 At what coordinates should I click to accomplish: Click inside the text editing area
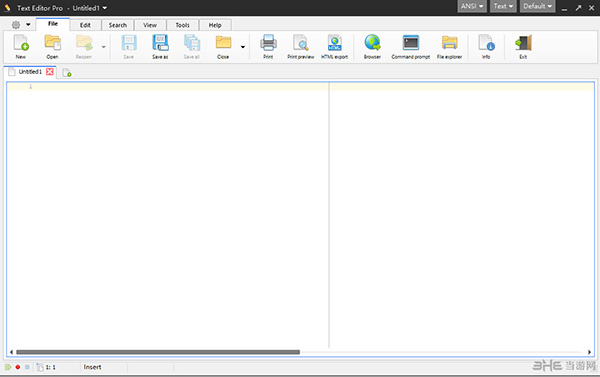300,218
